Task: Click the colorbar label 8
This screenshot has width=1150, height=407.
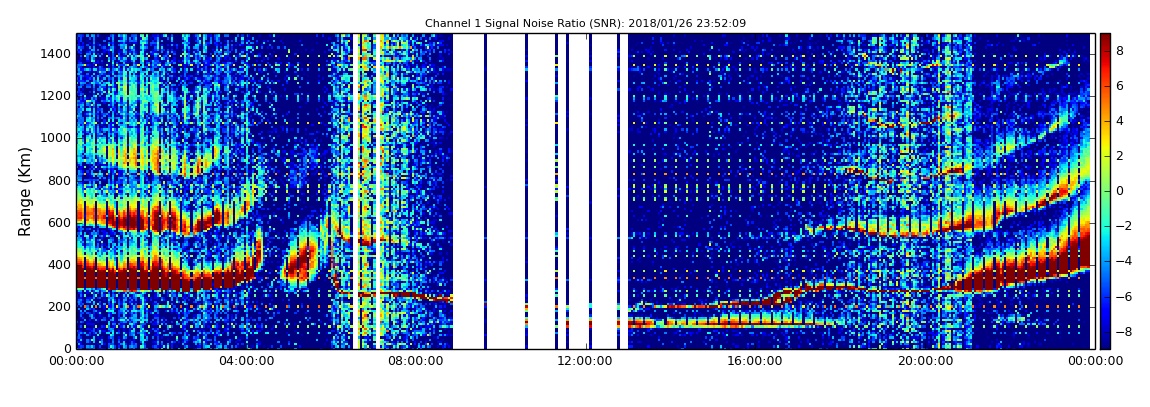Action: tap(1120, 51)
